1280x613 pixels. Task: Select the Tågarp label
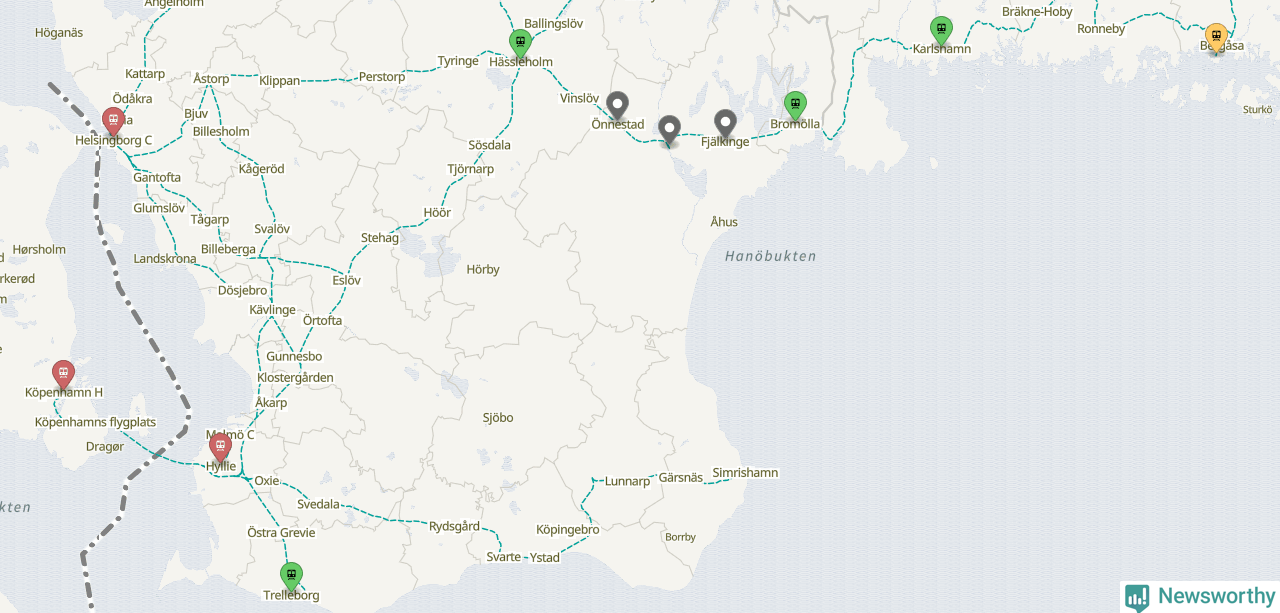[x=210, y=220]
